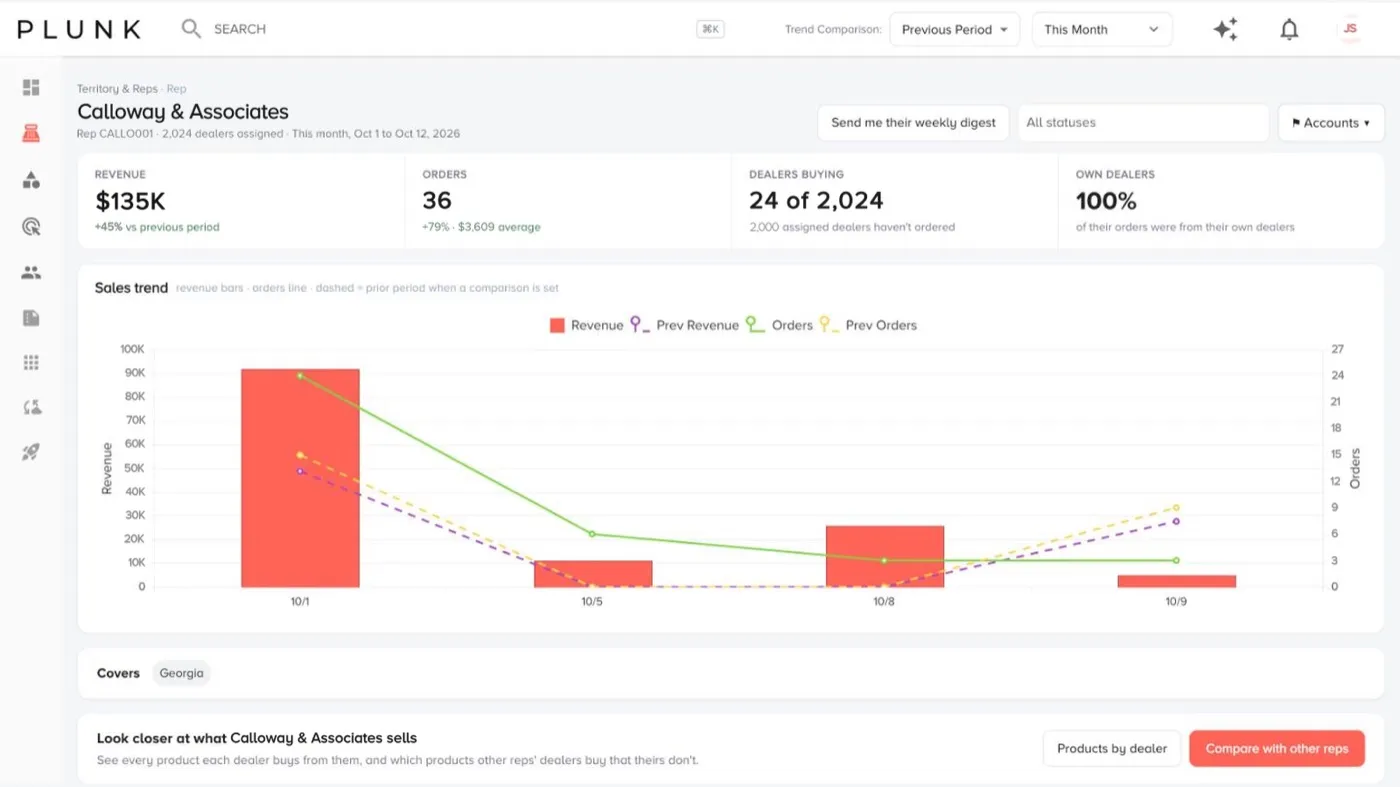Image resolution: width=1400 pixels, height=787 pixels.
Task: Click the target cursor icon in sidebar
Action: tap(31, 226)
